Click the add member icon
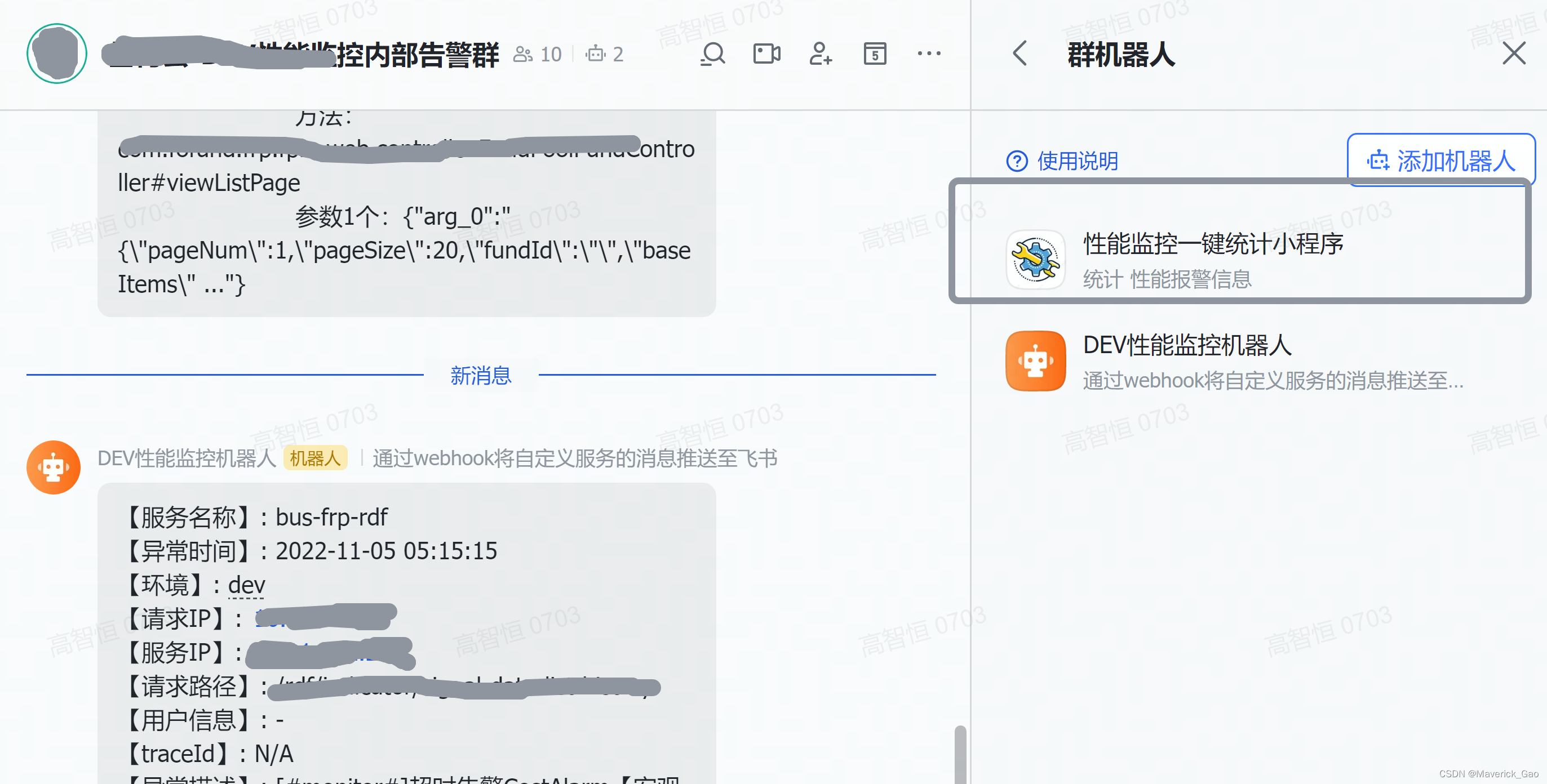This screenshot has height=784, width=1547. [821, 54]
